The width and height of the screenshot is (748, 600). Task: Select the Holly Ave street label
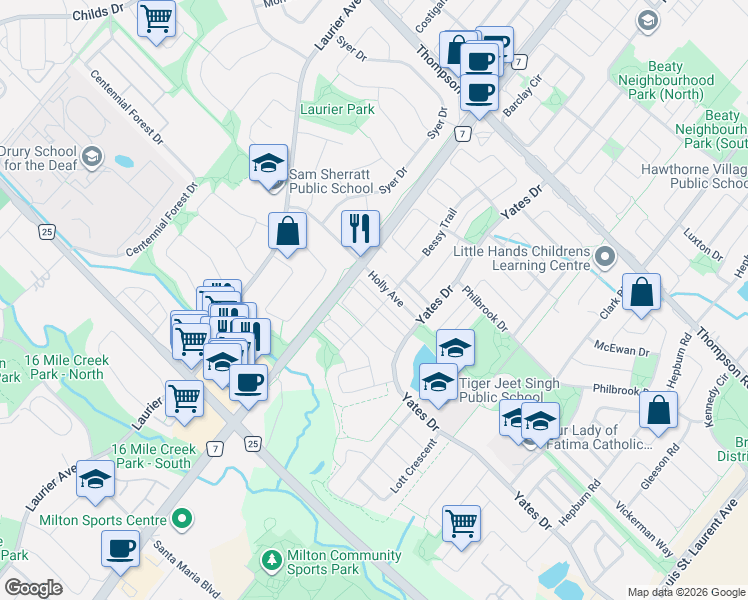[386, 288]
